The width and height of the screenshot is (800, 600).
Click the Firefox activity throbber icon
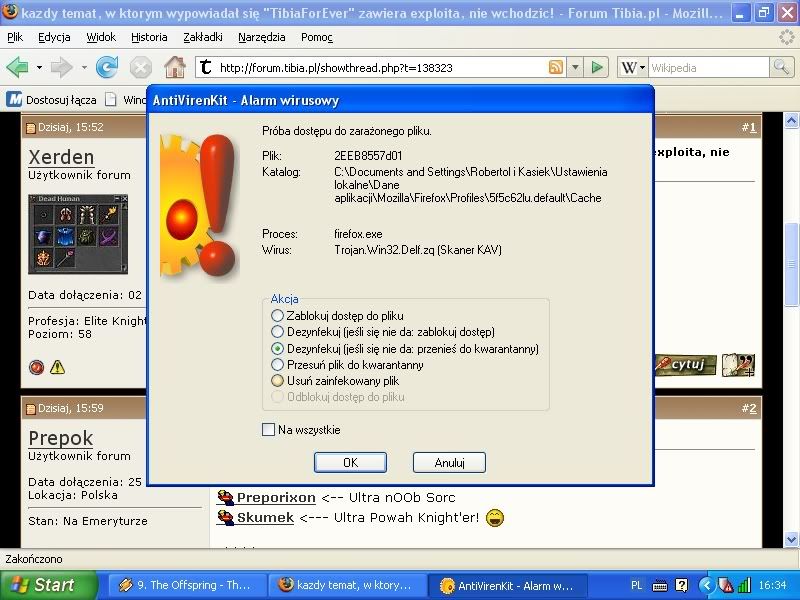(x=786, y=37)
